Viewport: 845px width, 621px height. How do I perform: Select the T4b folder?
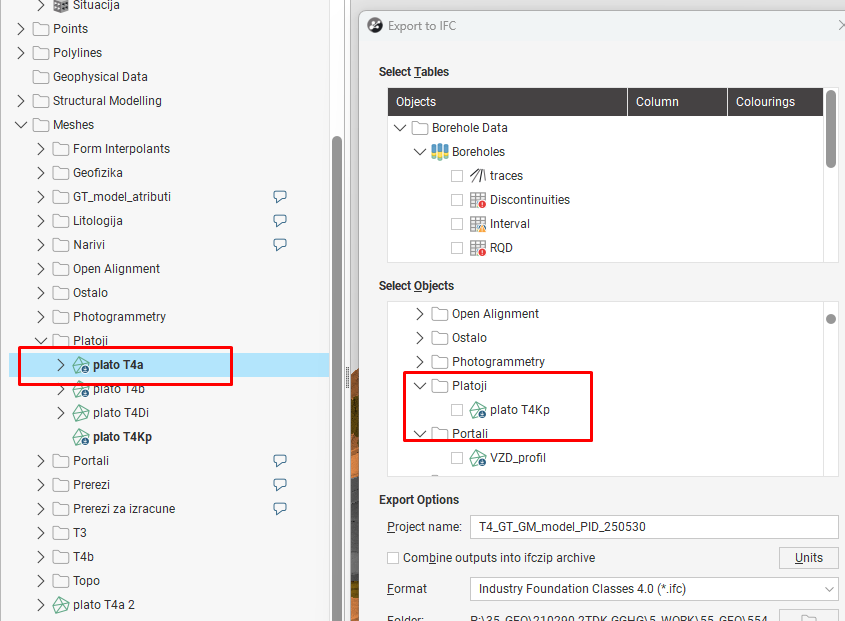pyautogui.click(x=84, y=557)
